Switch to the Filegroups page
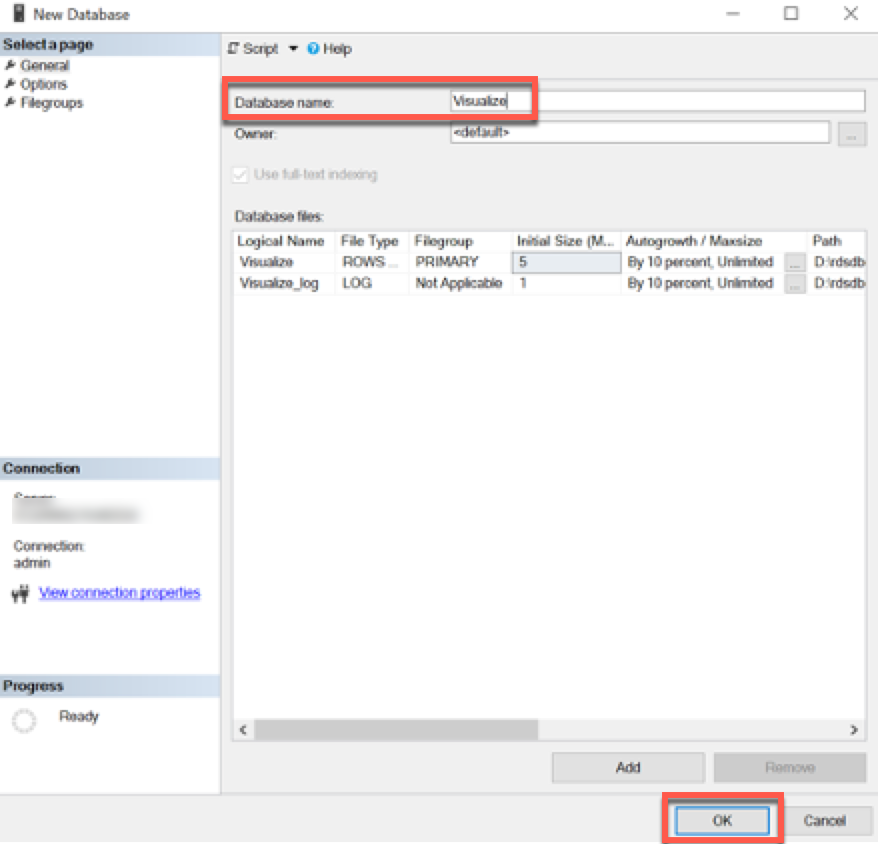Screen dimensions: 878x844 tap(51, 103)
